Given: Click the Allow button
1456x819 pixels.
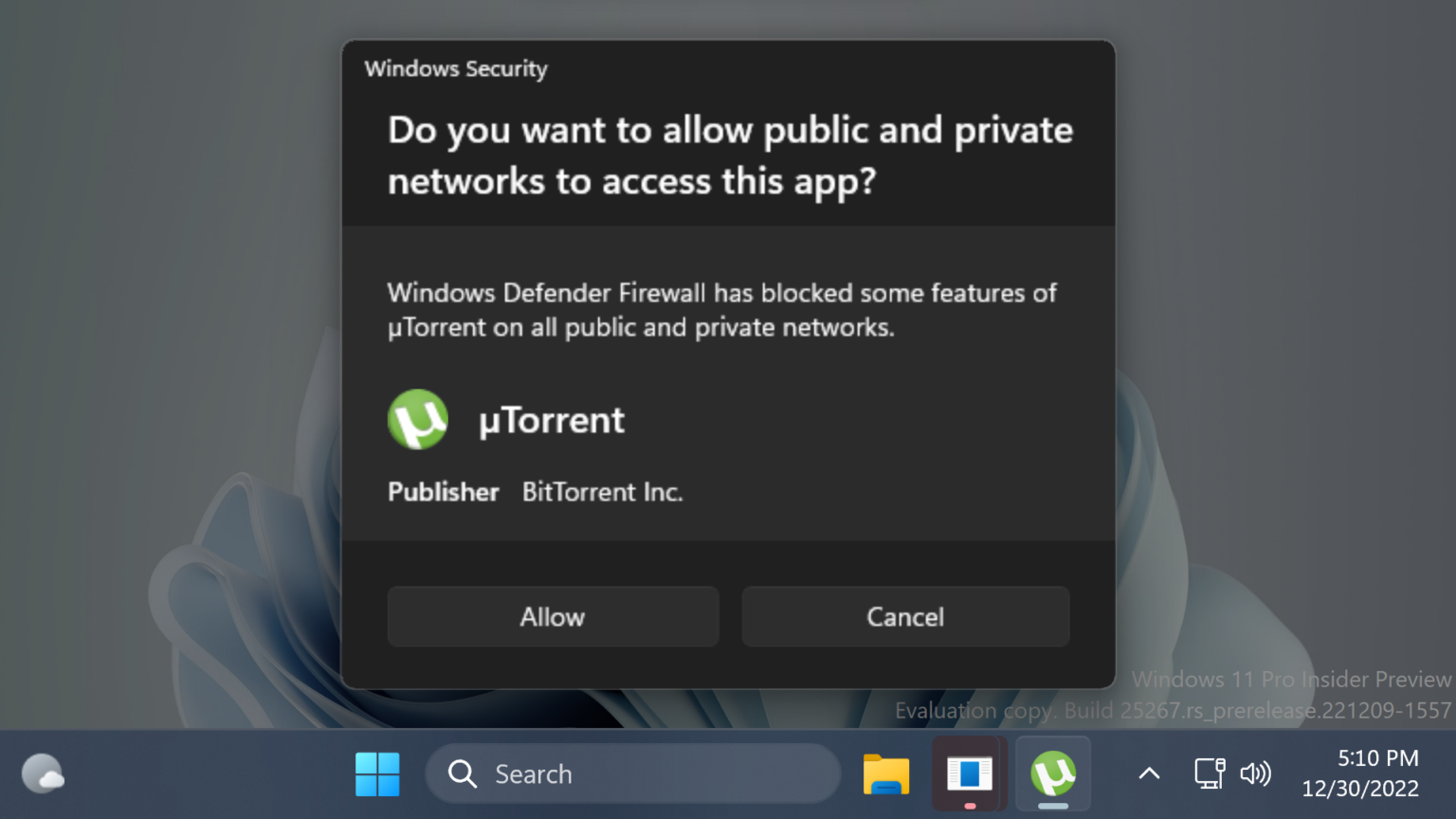Looking at the screenshot, I should [553, 616].
